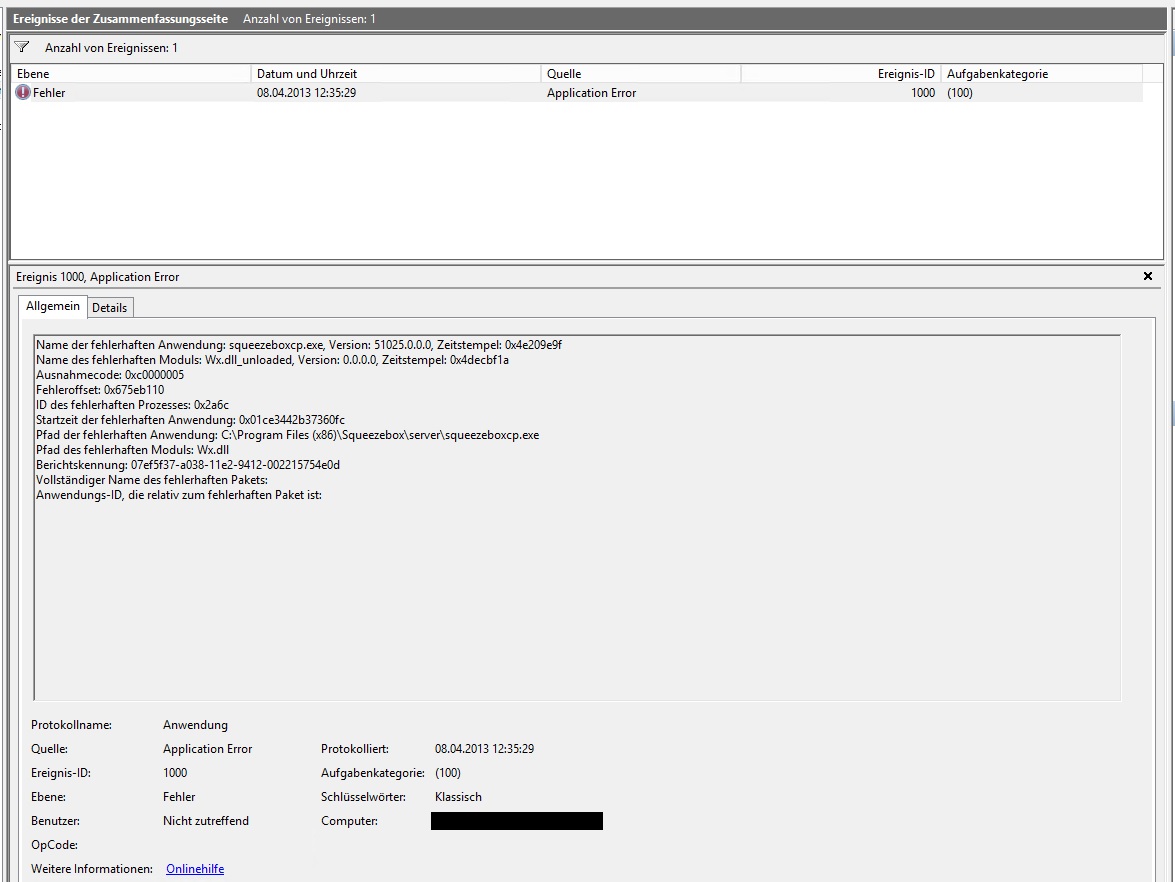Image resolution: width=1175 pixels, height=882 pixels.
Task: Select the event dated 08.04.2013 in list
Action: pos(307,93)
